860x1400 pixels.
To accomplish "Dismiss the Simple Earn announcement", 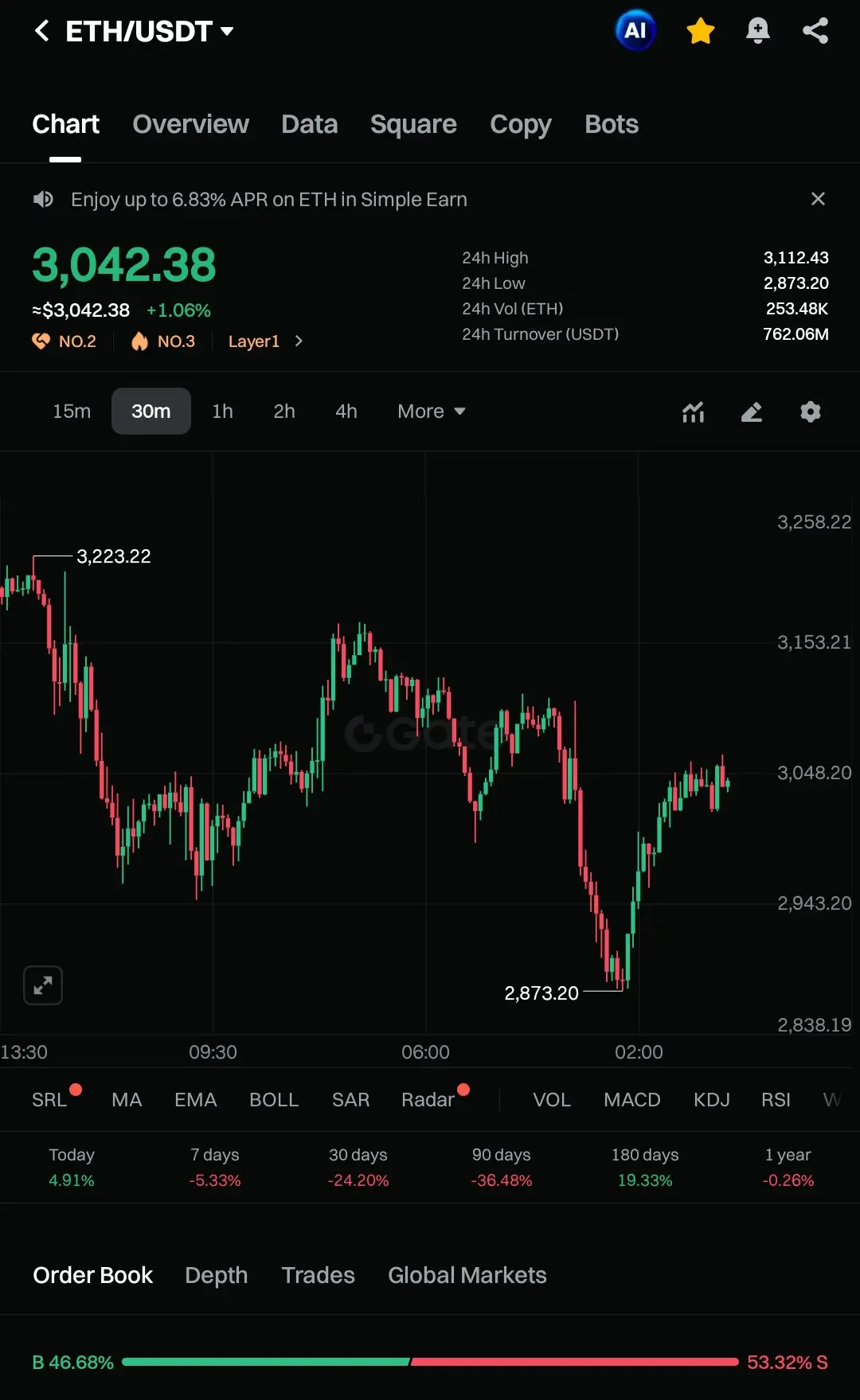I will (818, 199).
